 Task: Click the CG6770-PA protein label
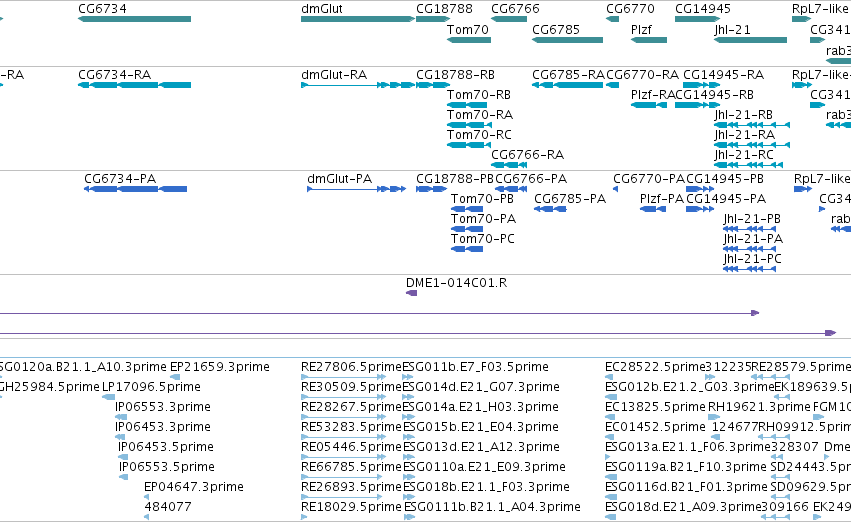tap(649, 179)
